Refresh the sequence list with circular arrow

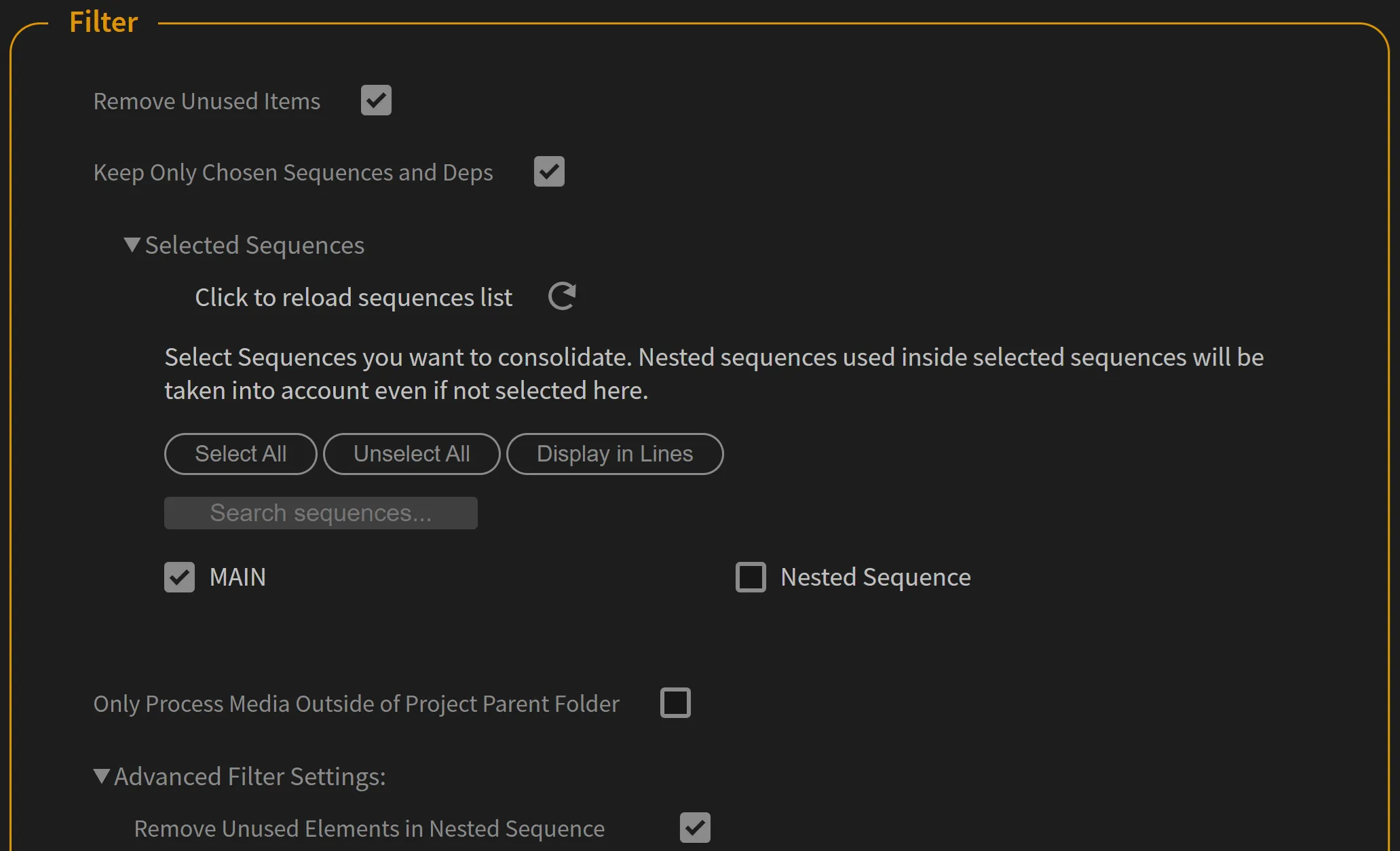tap(561, 297)
